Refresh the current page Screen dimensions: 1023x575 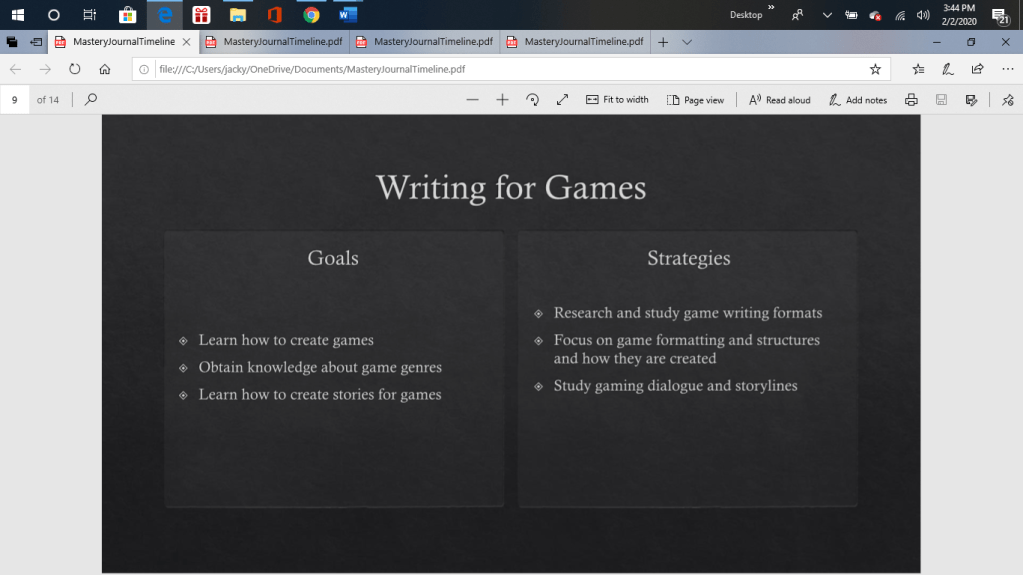point(74,69)
